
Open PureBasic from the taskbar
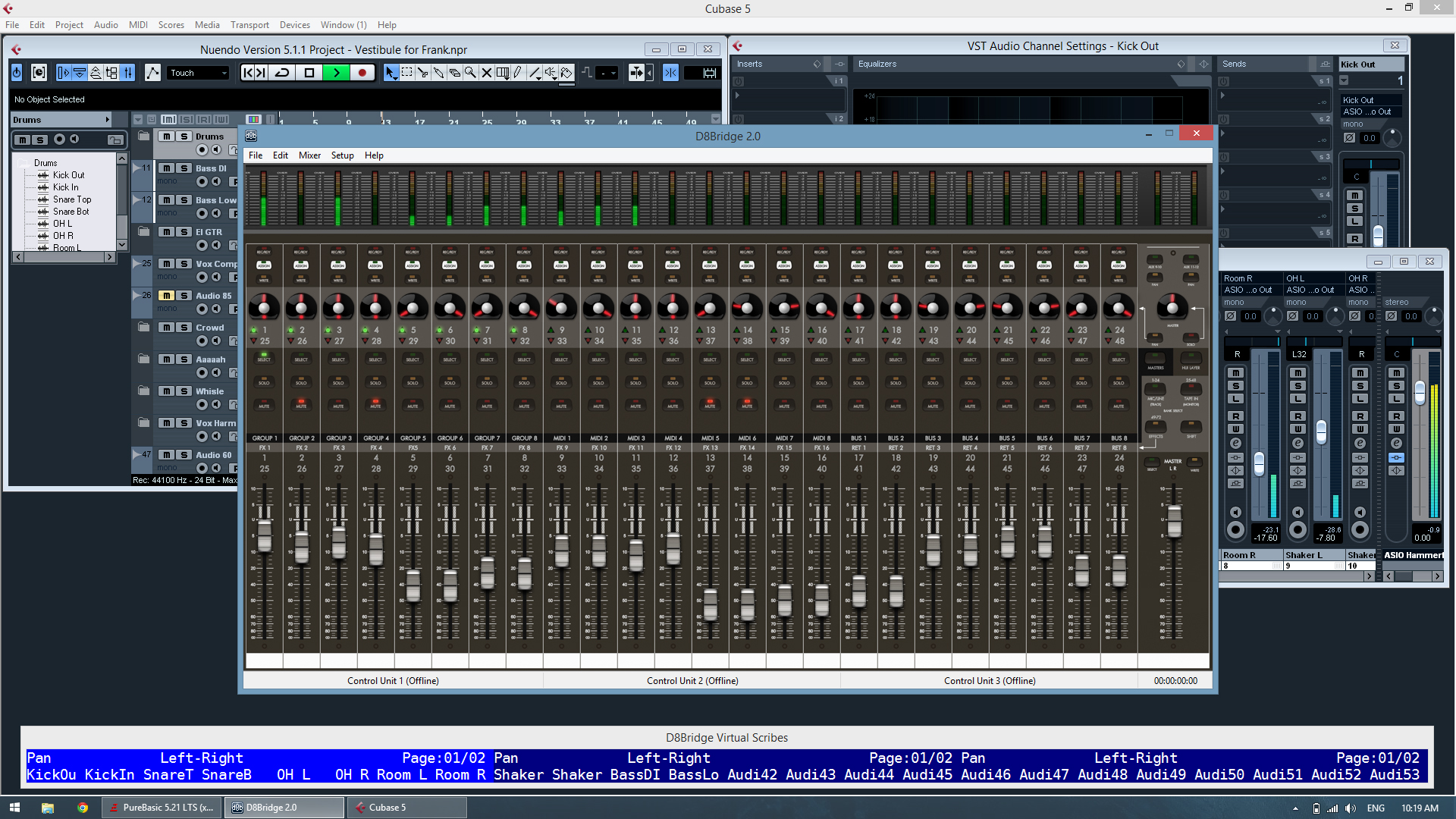[x=162, y=808]
